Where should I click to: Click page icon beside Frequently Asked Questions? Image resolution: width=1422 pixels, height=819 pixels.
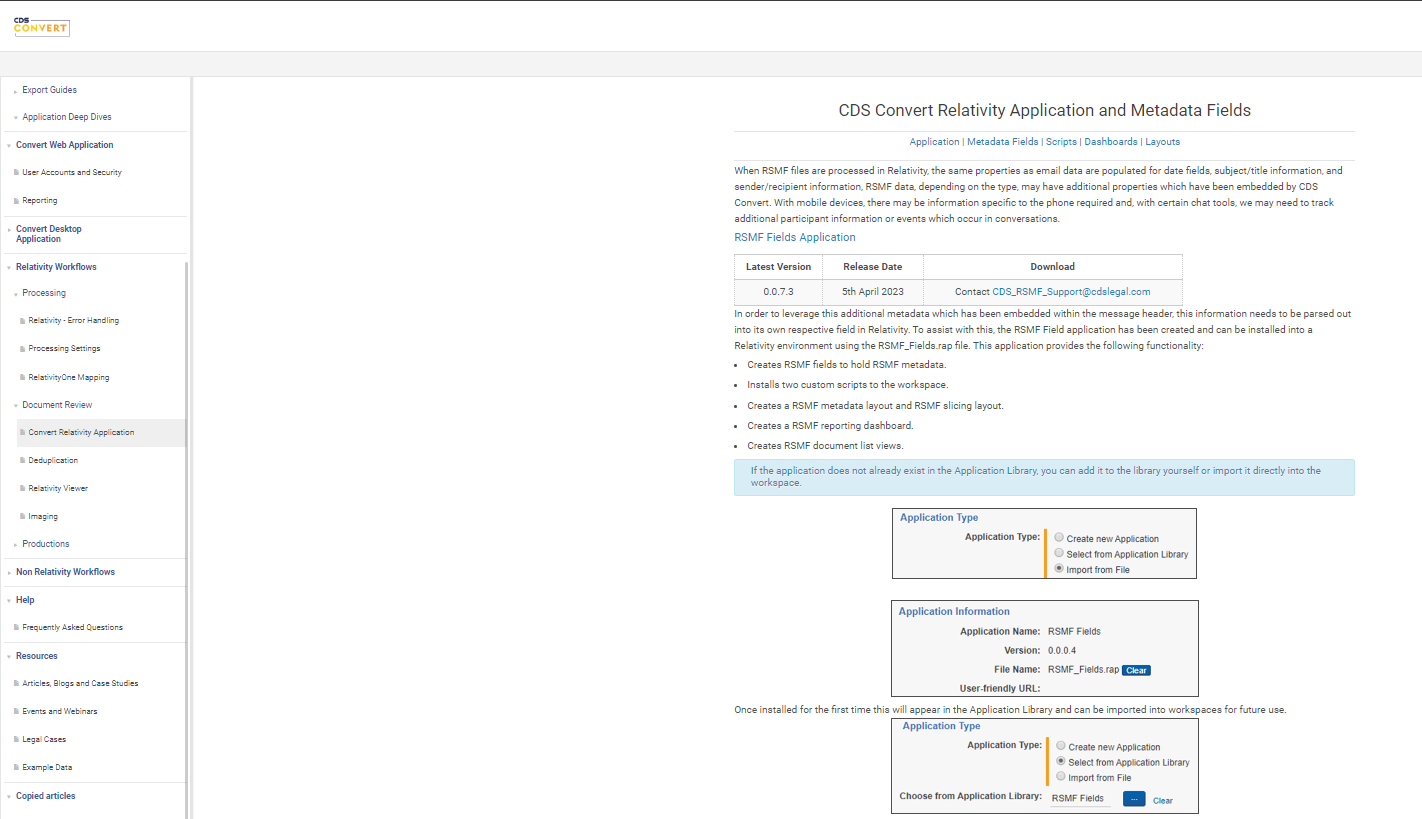pyautogui.click(x=16, y=628)
